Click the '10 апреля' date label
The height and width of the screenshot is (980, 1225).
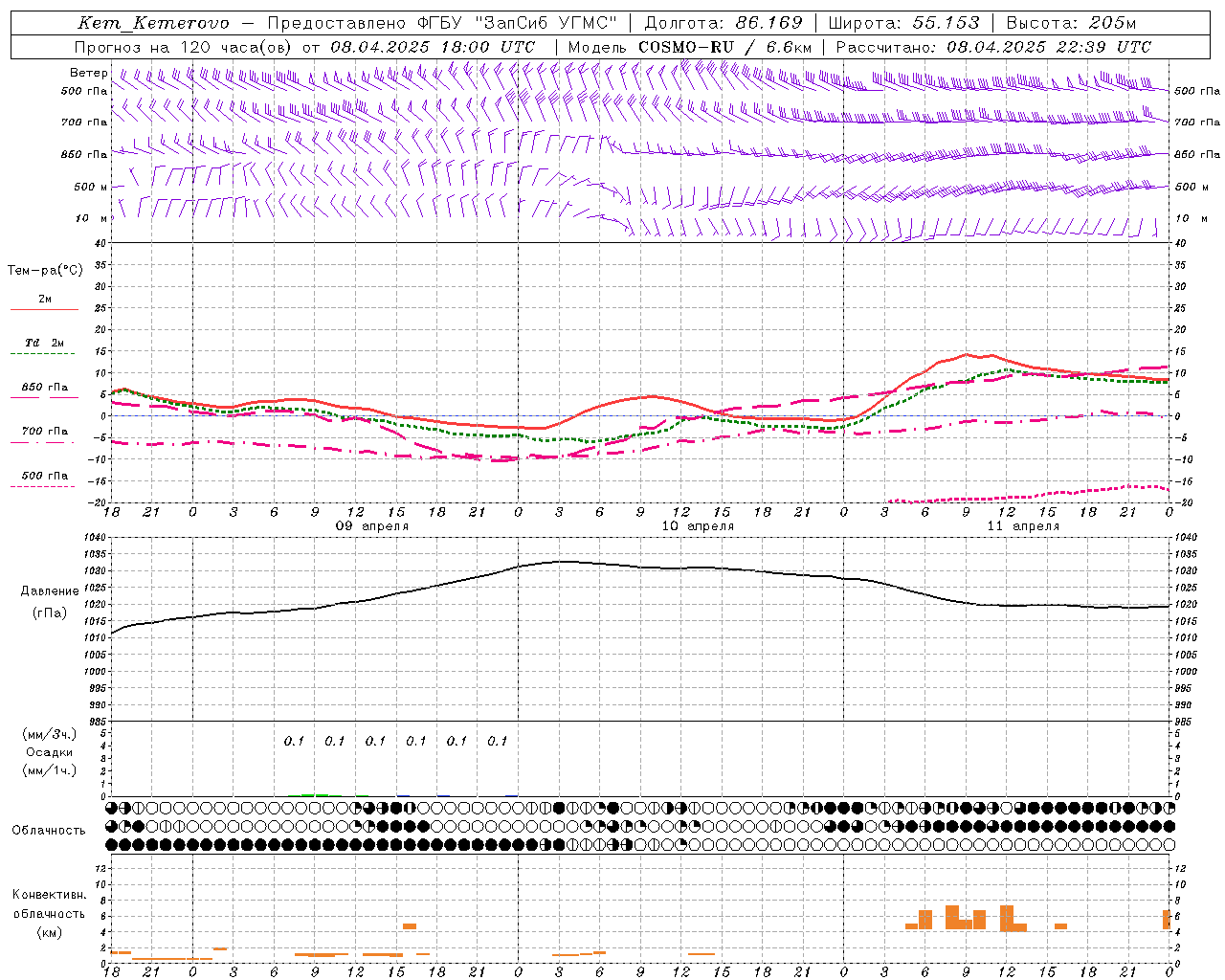pyautogui.click(x=698, y=526)
